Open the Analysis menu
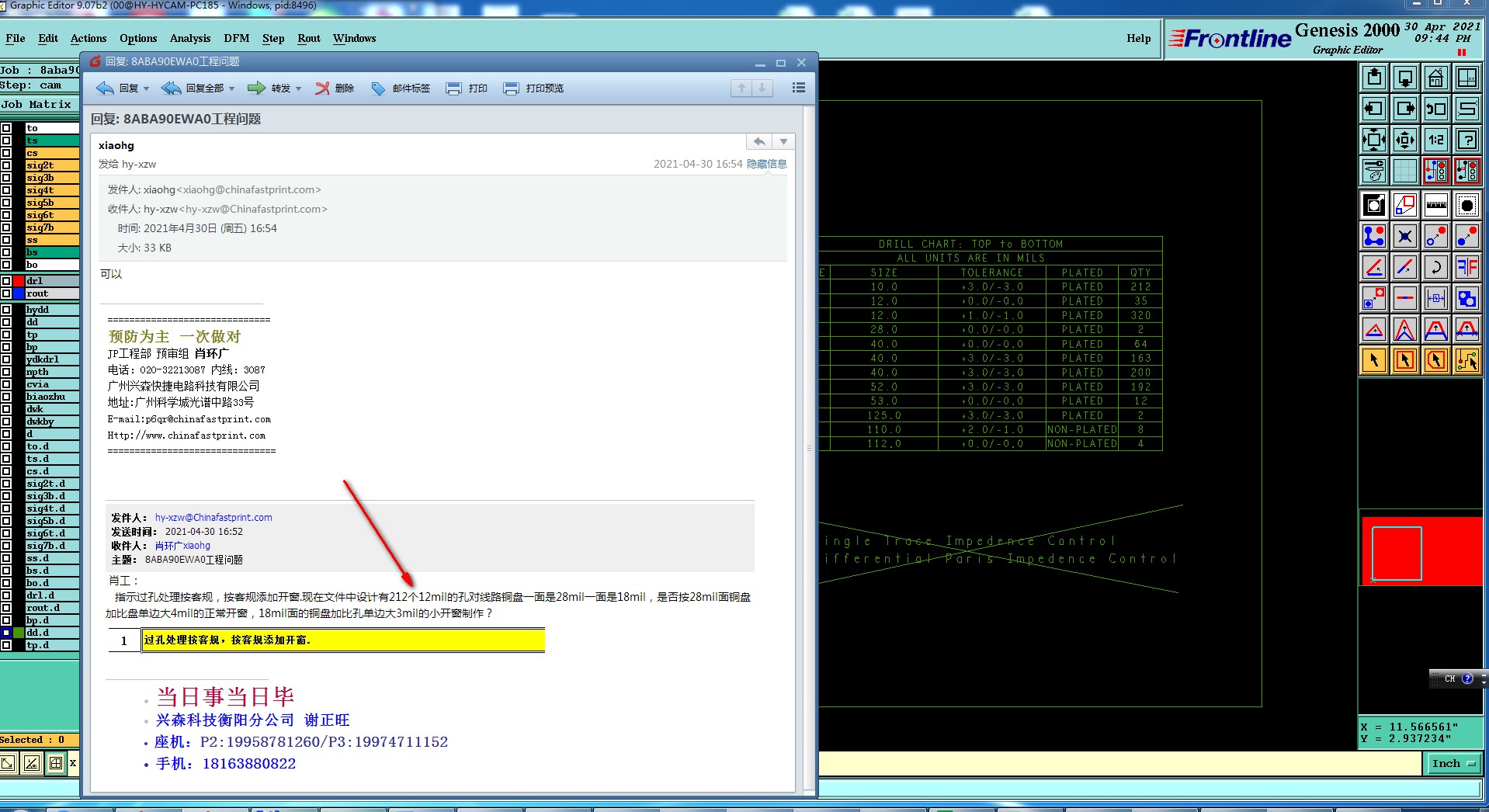Screen dimensions: 1489x812 (x=190, y=38)
